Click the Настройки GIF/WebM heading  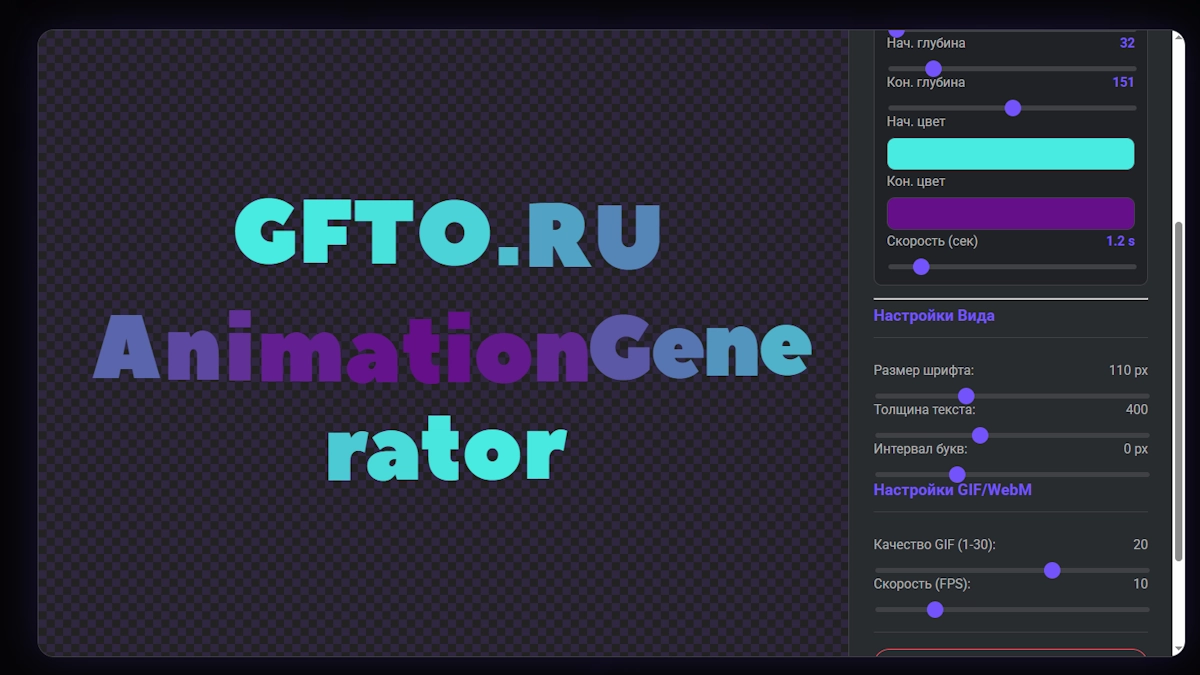952,490
